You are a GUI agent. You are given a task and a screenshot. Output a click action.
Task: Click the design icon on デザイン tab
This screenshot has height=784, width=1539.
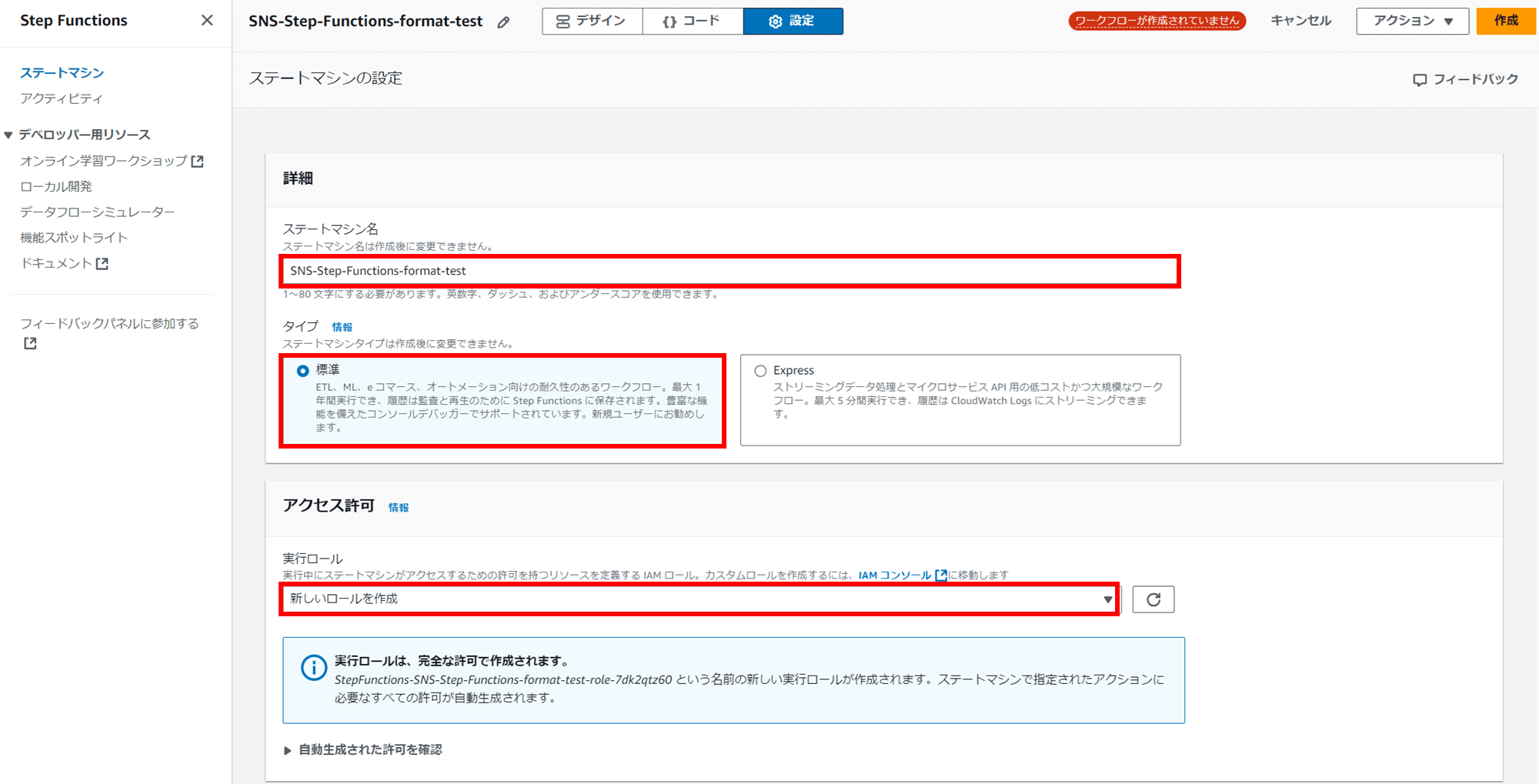click(563, 22)
